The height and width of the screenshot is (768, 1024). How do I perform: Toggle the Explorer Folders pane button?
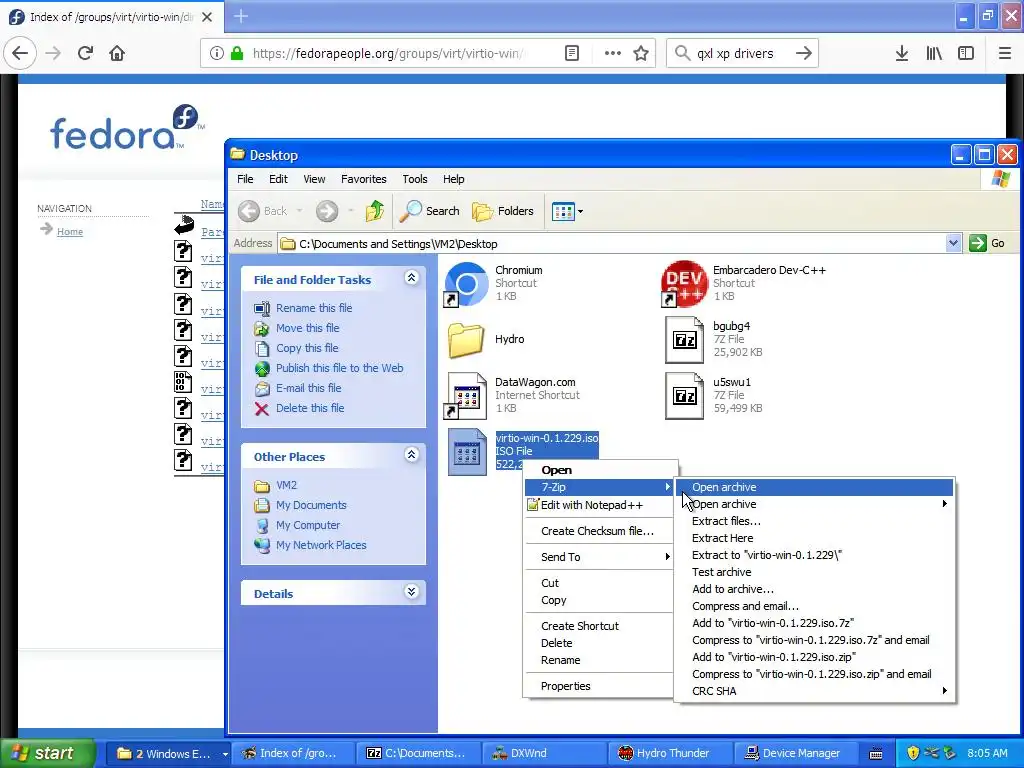[x=503, y=211]
